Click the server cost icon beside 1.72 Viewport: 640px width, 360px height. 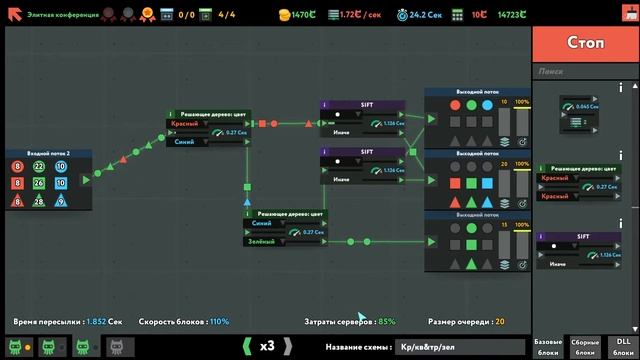(x=333, y=15)
